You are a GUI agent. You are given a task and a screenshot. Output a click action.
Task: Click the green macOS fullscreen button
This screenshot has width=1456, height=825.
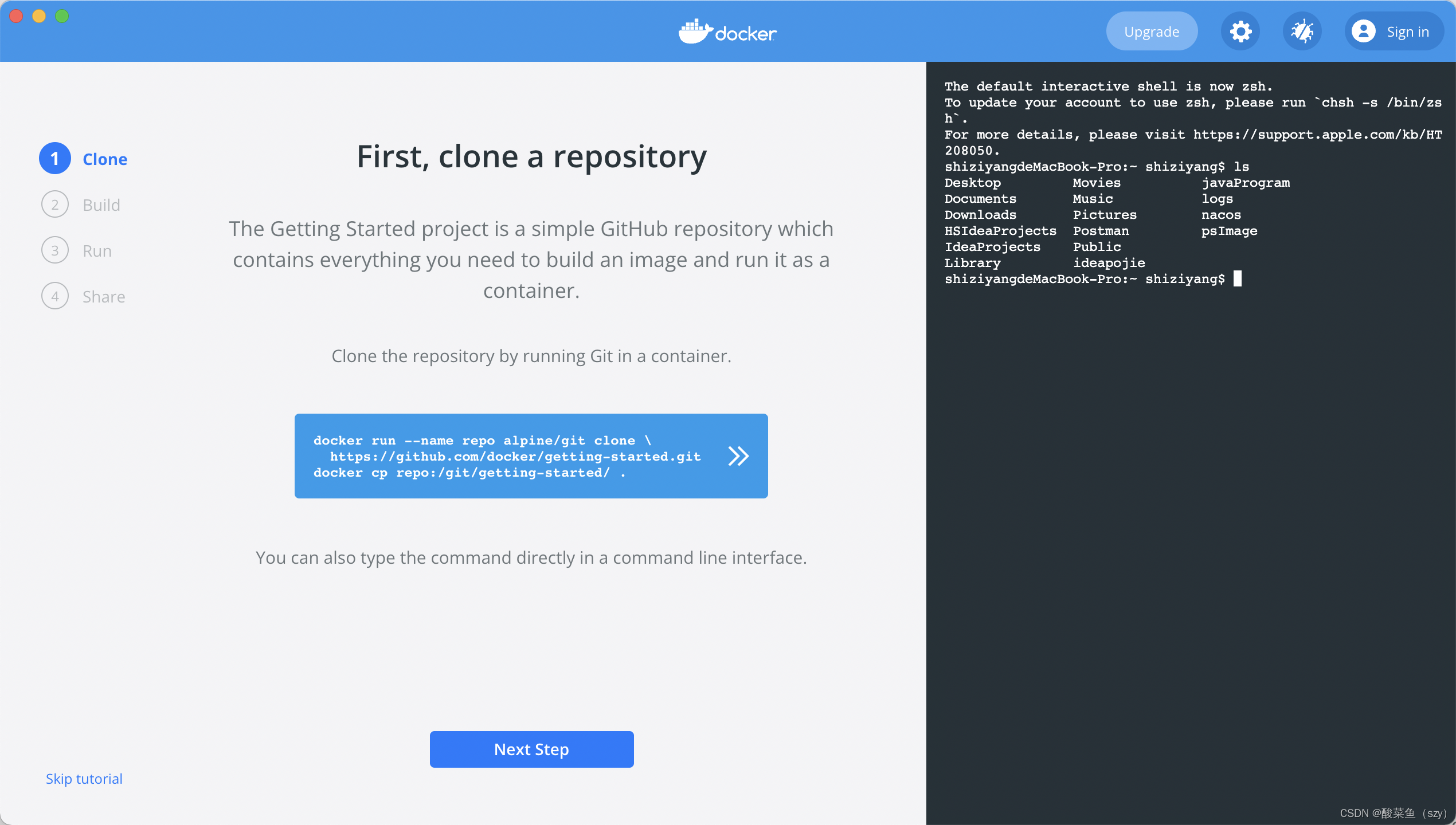(62, 16)
